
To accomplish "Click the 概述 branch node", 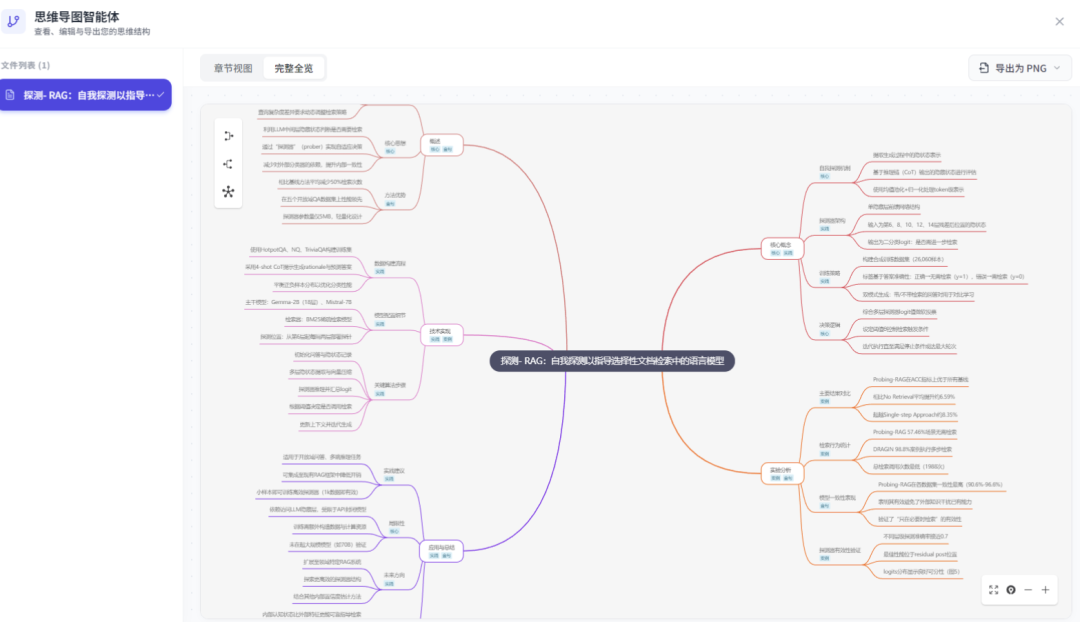I will [x=435, y=141].
